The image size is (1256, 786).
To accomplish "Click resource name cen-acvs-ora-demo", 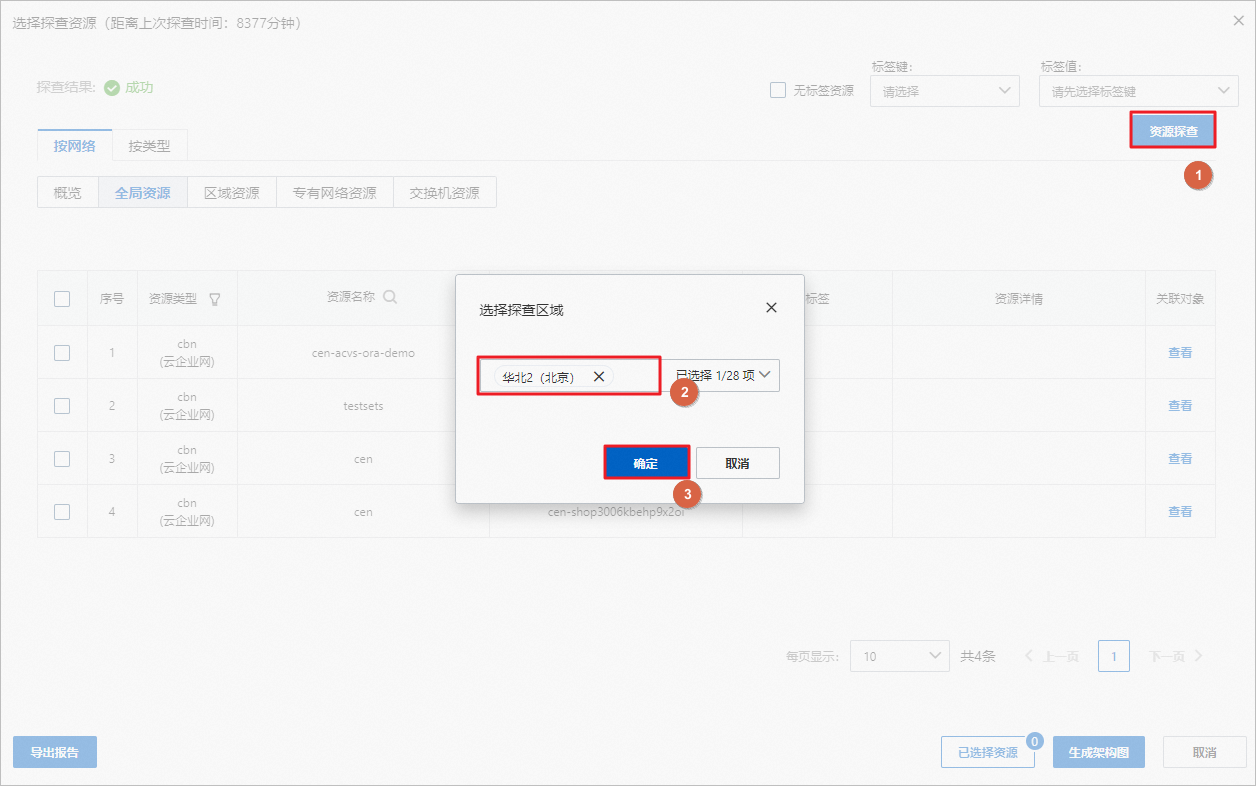I will point(363,352).
